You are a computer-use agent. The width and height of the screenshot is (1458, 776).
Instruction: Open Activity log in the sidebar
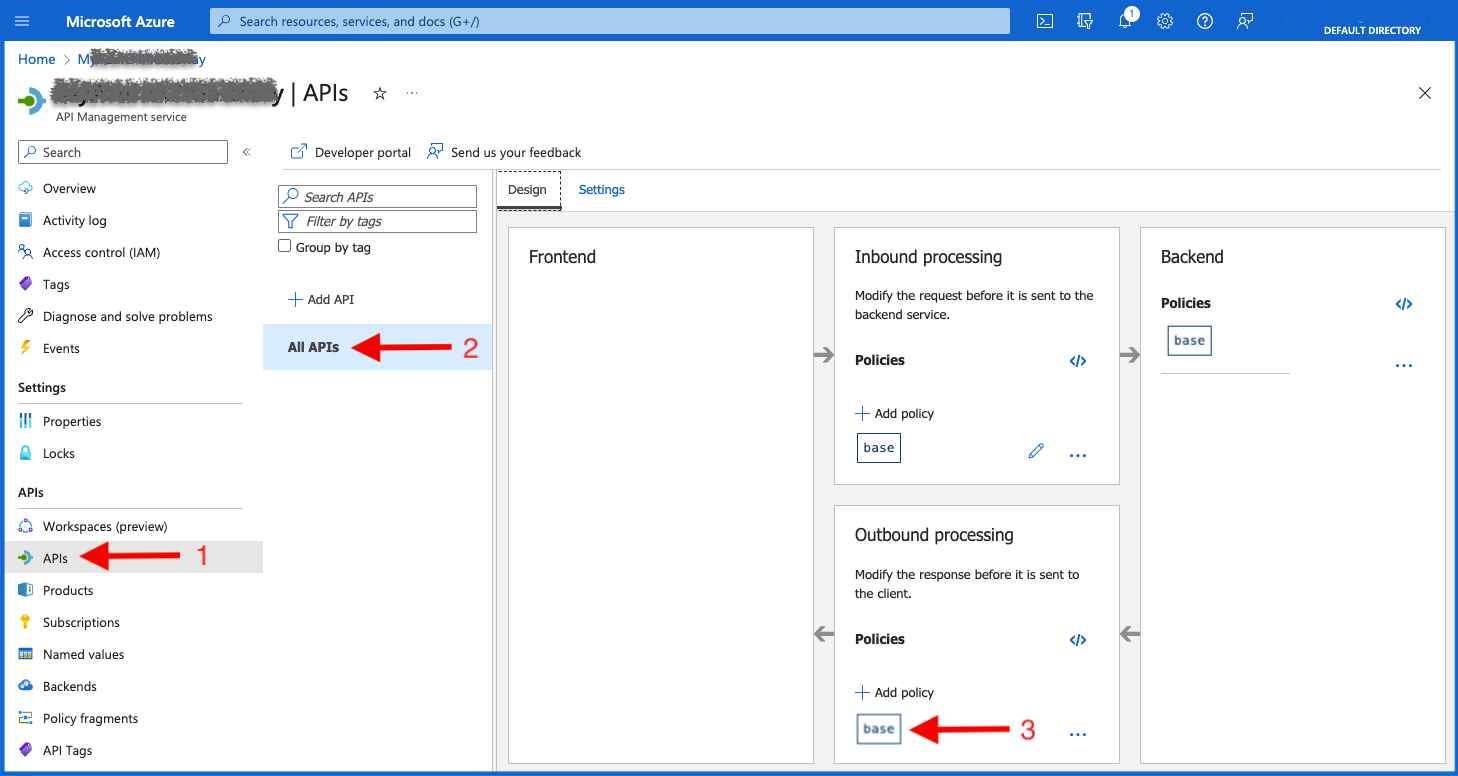(x=74, y=220)
